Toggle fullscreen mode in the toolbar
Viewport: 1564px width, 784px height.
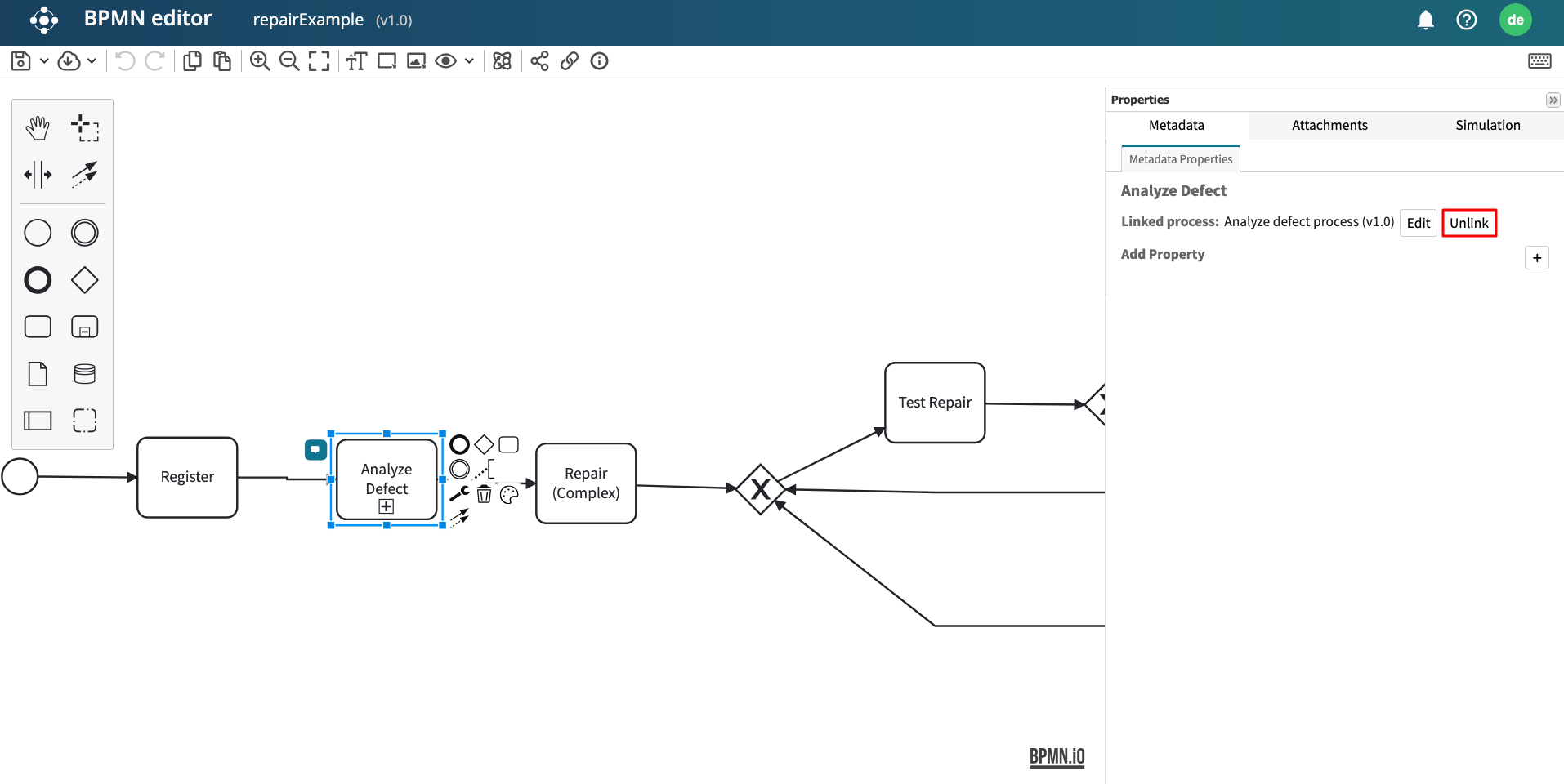point(319,61)
